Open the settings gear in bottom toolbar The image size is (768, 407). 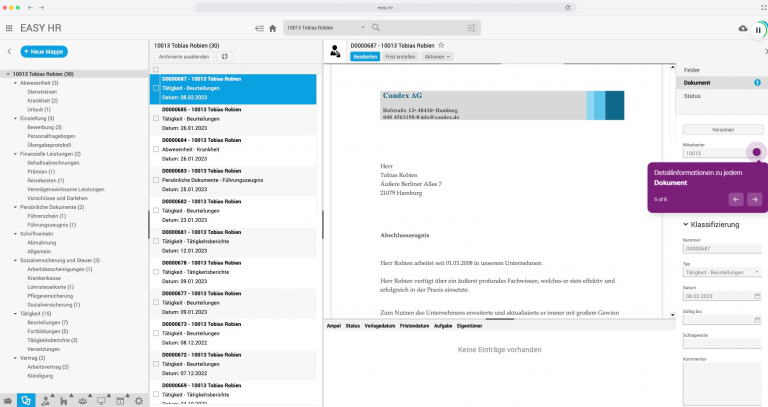pos(139,400)
